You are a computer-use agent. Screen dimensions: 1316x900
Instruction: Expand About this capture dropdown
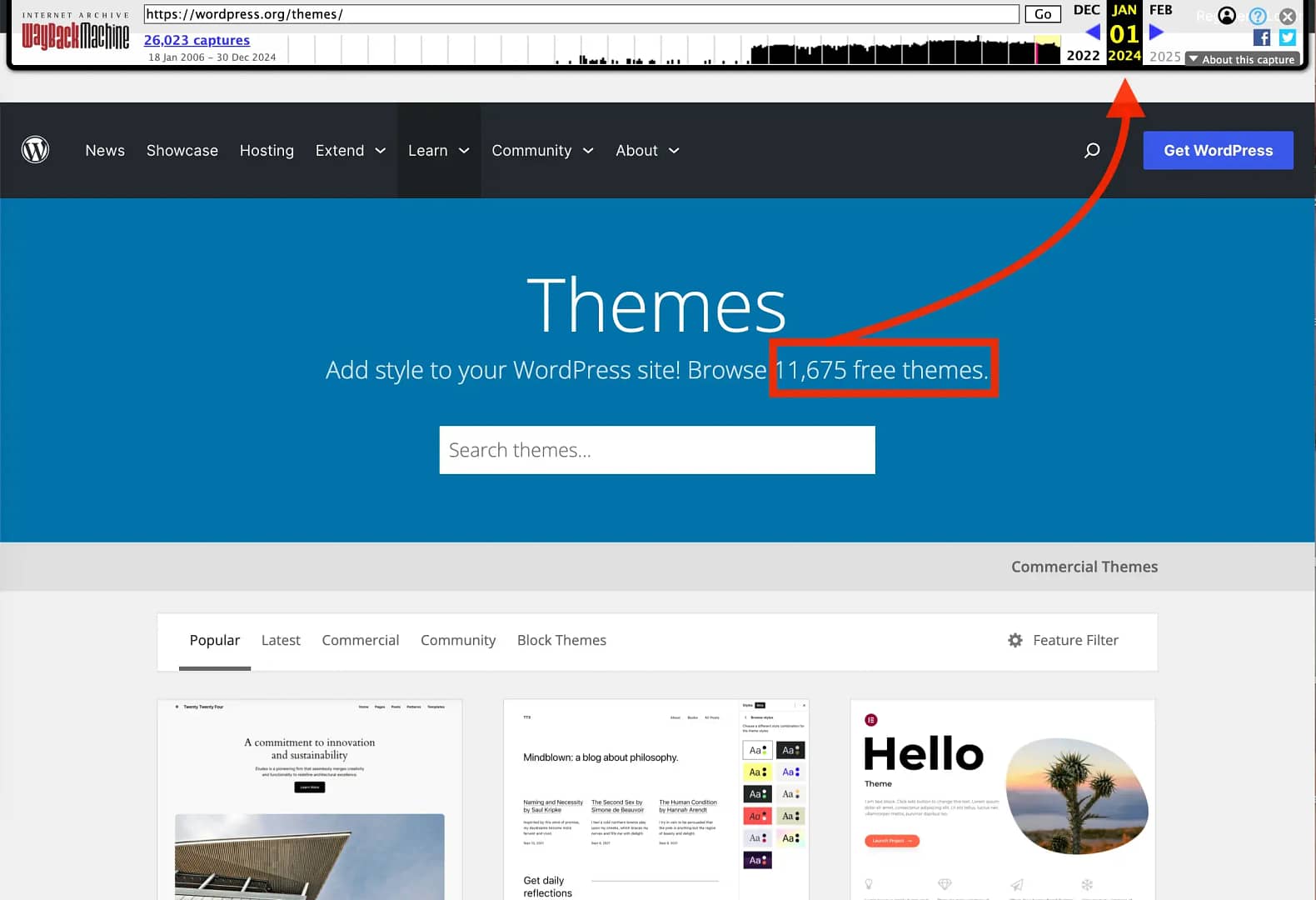1242,59
